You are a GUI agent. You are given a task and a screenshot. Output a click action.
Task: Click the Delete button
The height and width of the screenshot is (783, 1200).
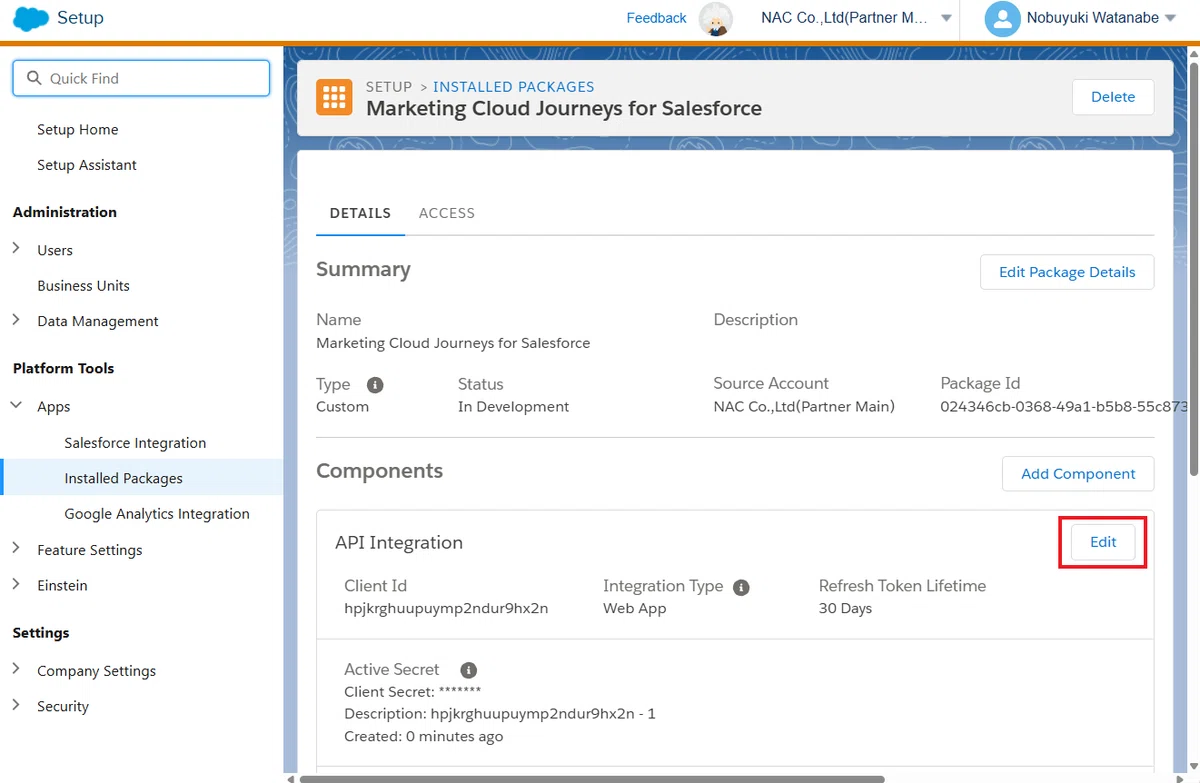tap(1113, 97)
